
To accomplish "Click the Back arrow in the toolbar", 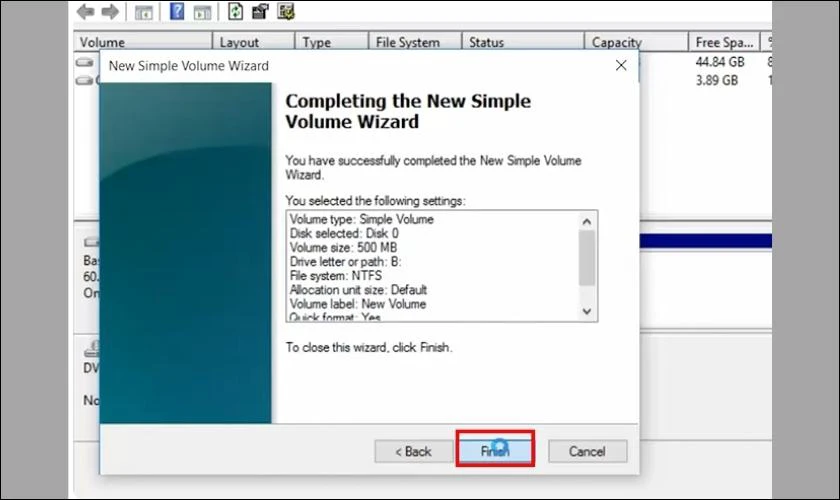I will (x=86, y=13).
